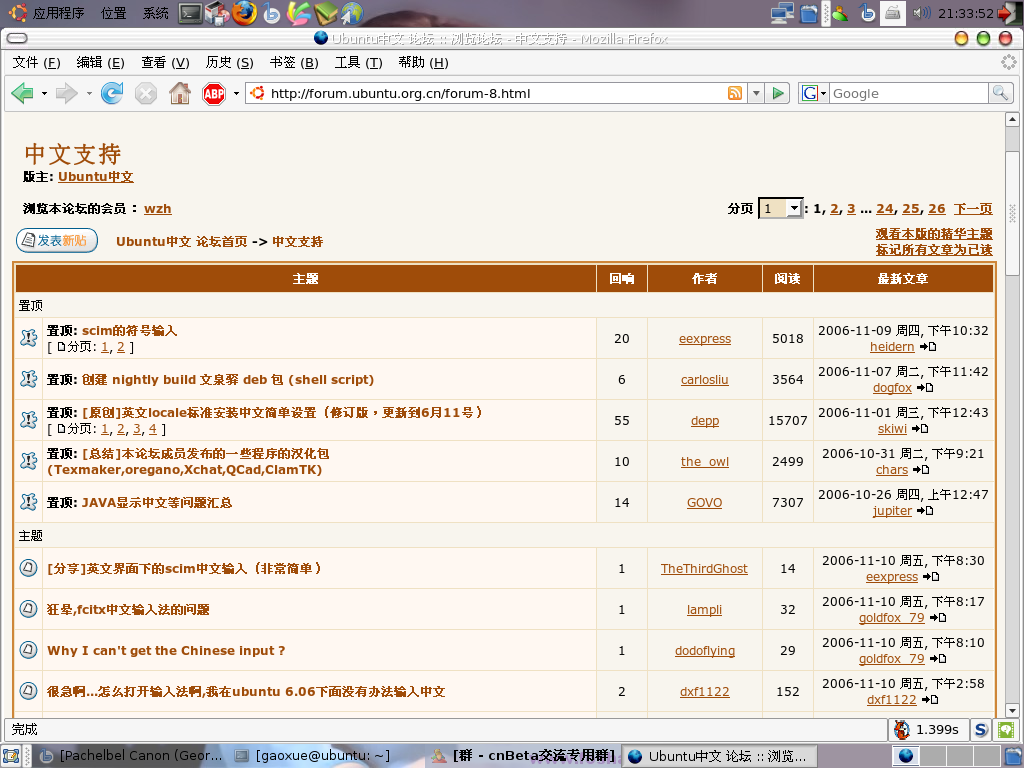The width and height of the screenshot is (1024, 768).
Task: Click the green Go arrow button
Action: 778,93
